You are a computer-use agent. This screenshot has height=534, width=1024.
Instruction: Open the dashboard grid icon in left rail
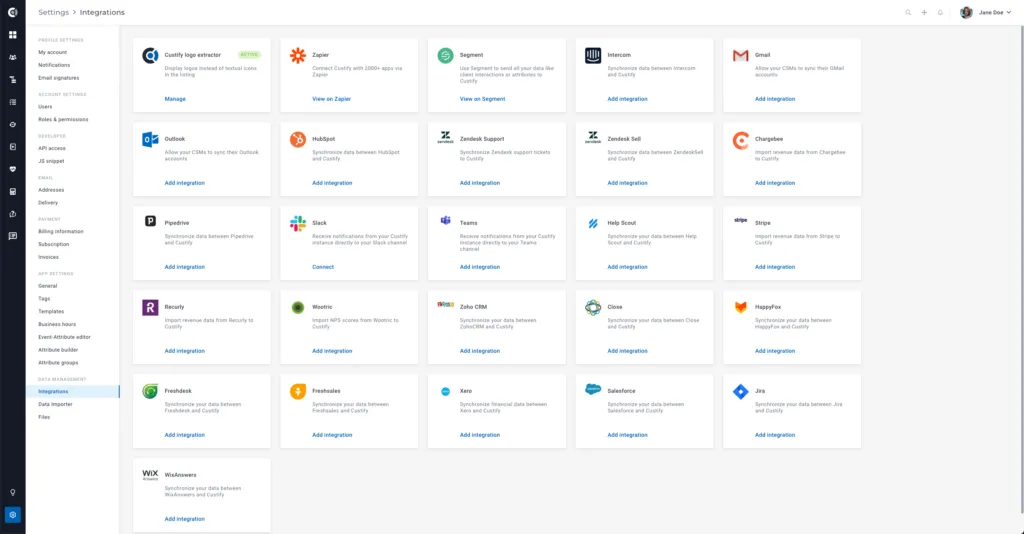point(12,35)
